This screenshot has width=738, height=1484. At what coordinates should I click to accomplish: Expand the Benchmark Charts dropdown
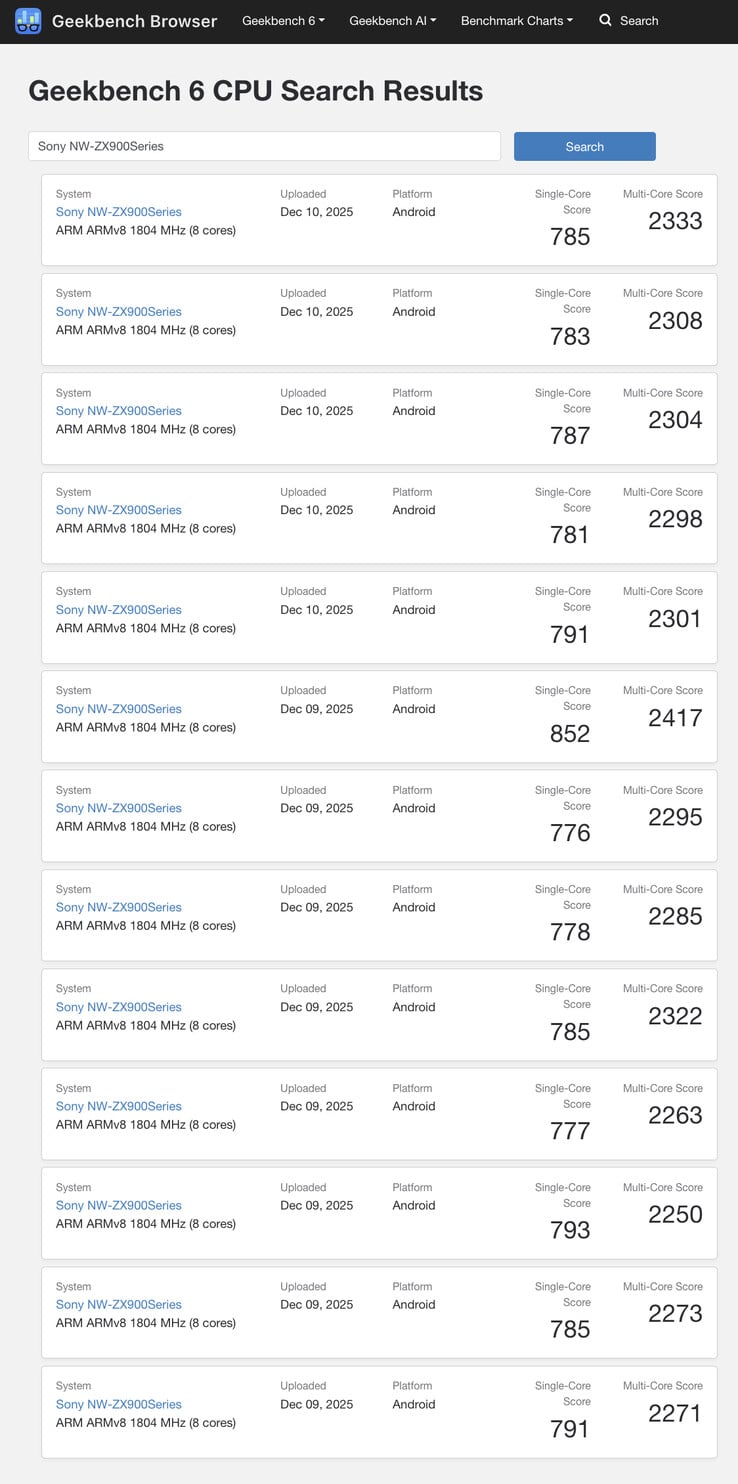(x=516, y=20)
